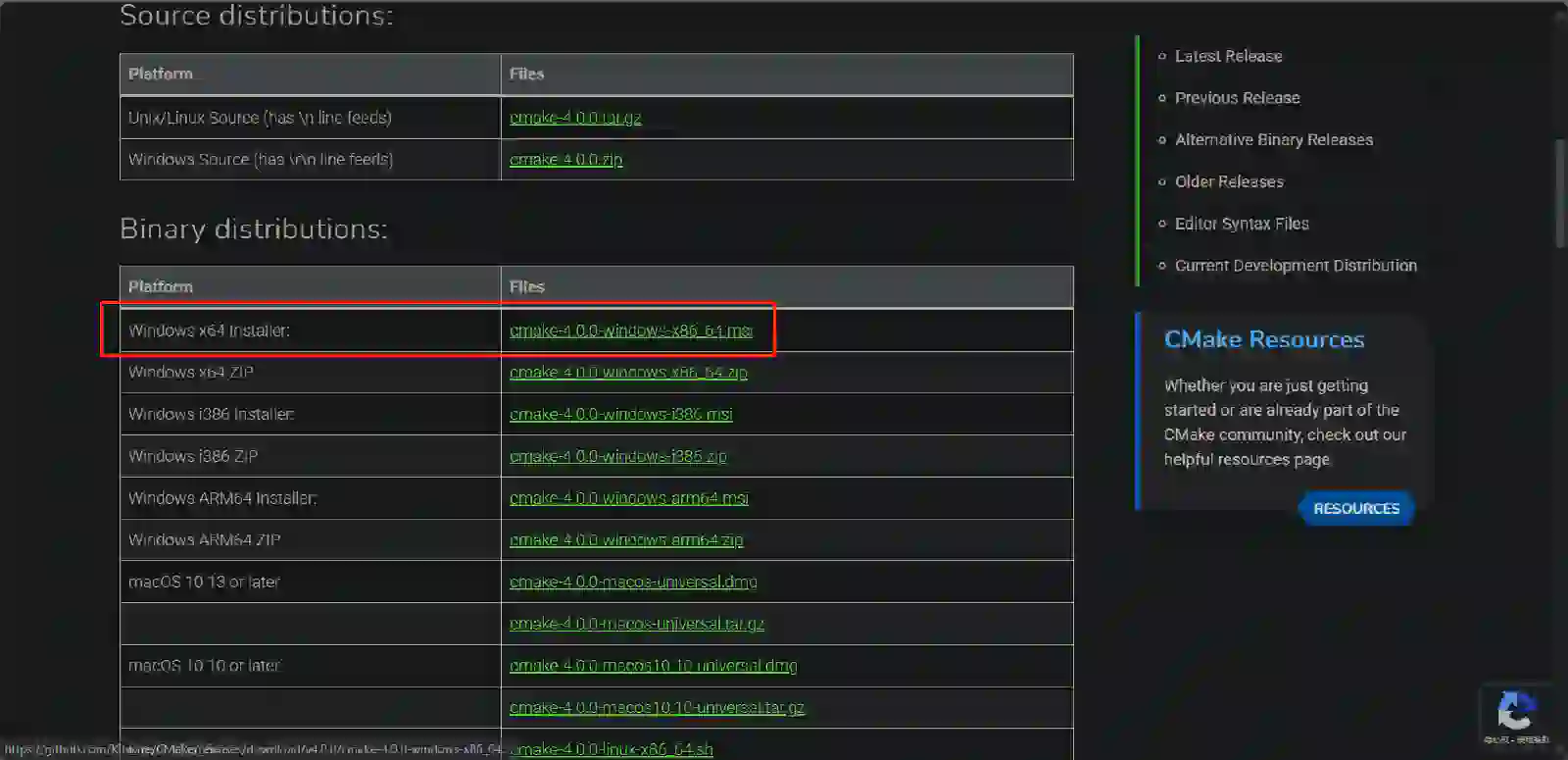Open the blue RESOURCES button

point(1356,508)
